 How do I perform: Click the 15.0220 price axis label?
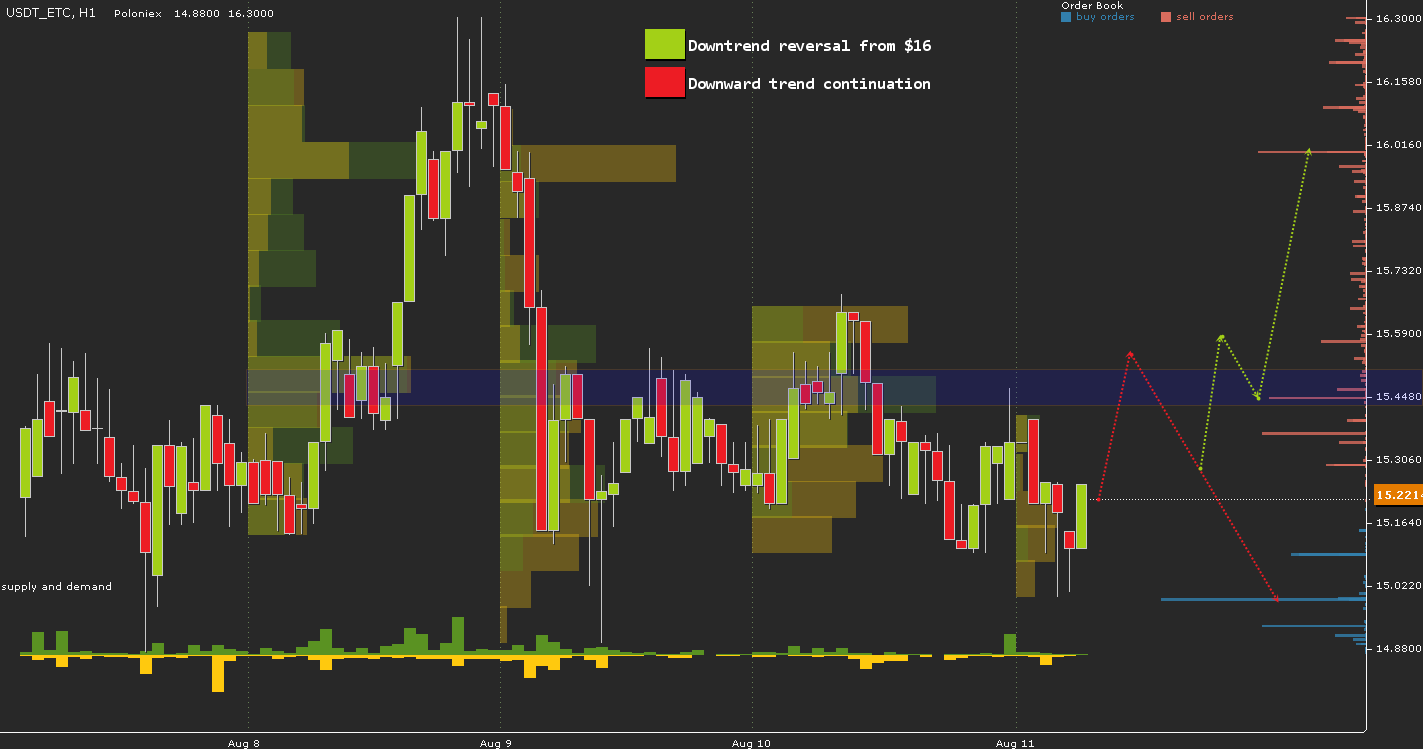point(1398,585)
